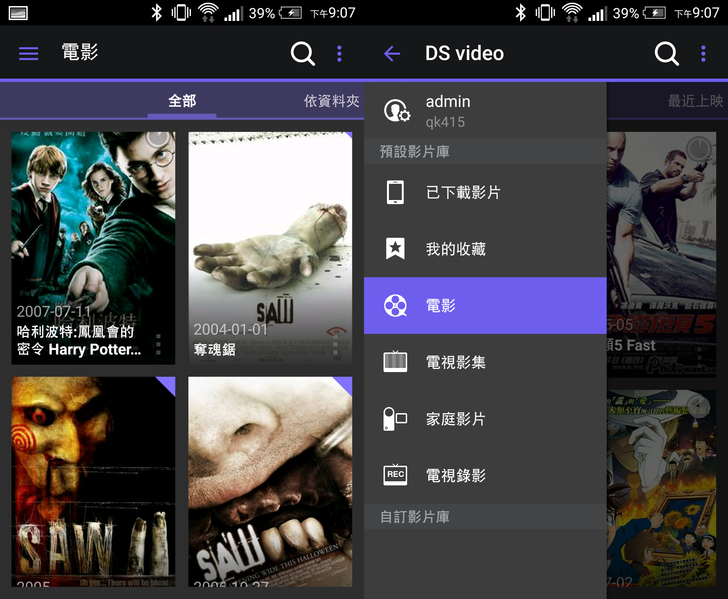Tap the 奪魂鋸 movie title text
The image size is (728, 599).
pos(214,350)
